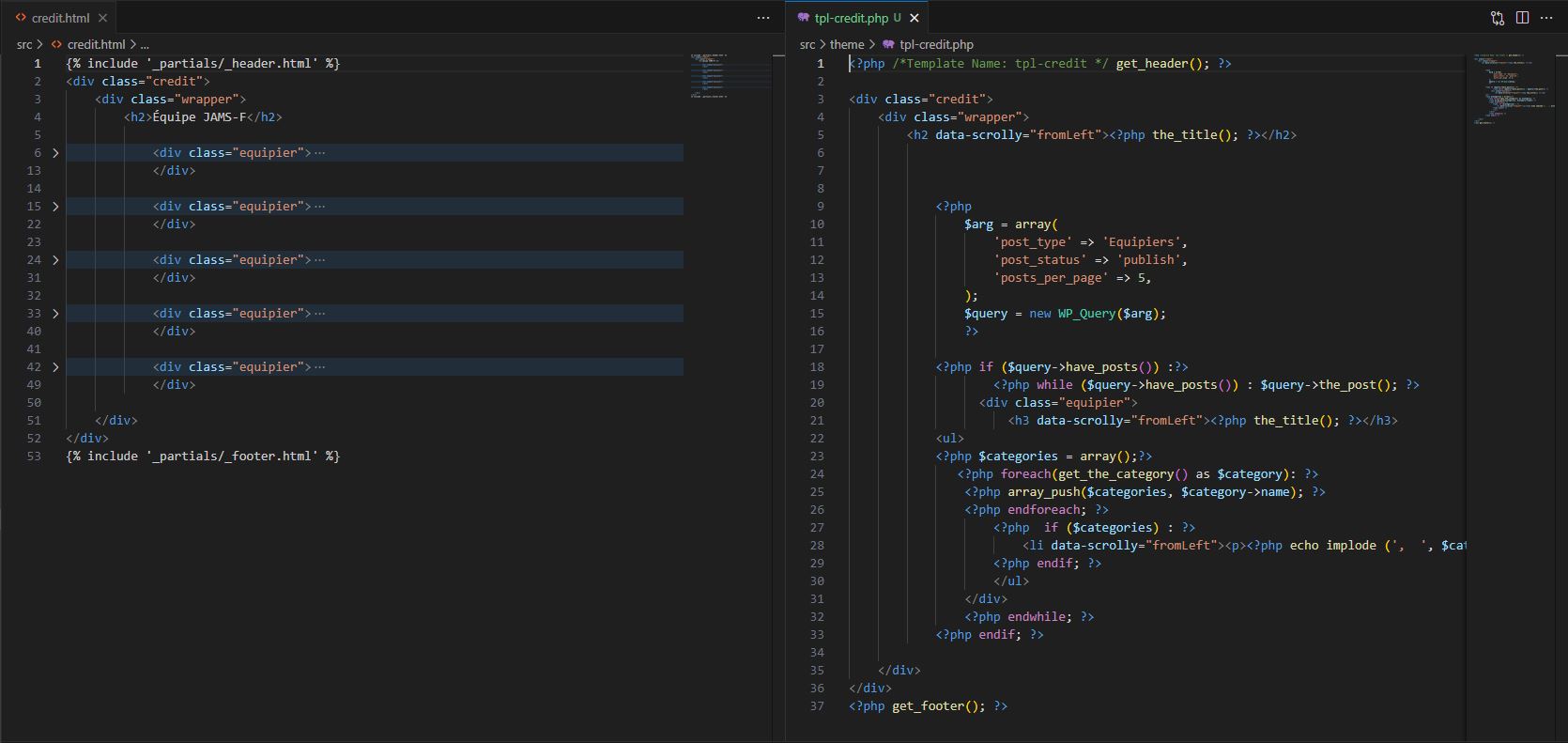Click 'posts_per_page' on line 13
The image size is (1568, 743).
coord(1051,277)
